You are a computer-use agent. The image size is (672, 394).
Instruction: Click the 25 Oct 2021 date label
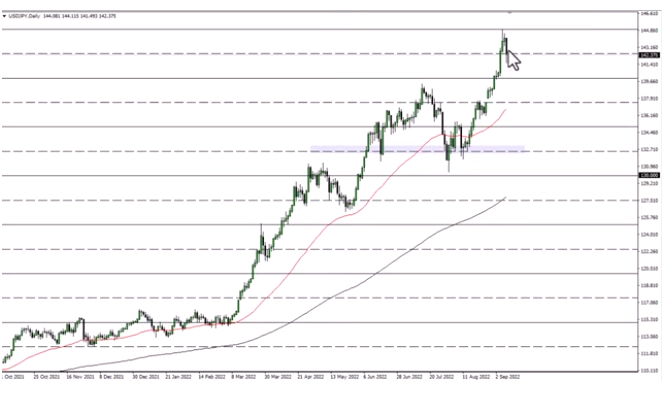coord(47,377)
